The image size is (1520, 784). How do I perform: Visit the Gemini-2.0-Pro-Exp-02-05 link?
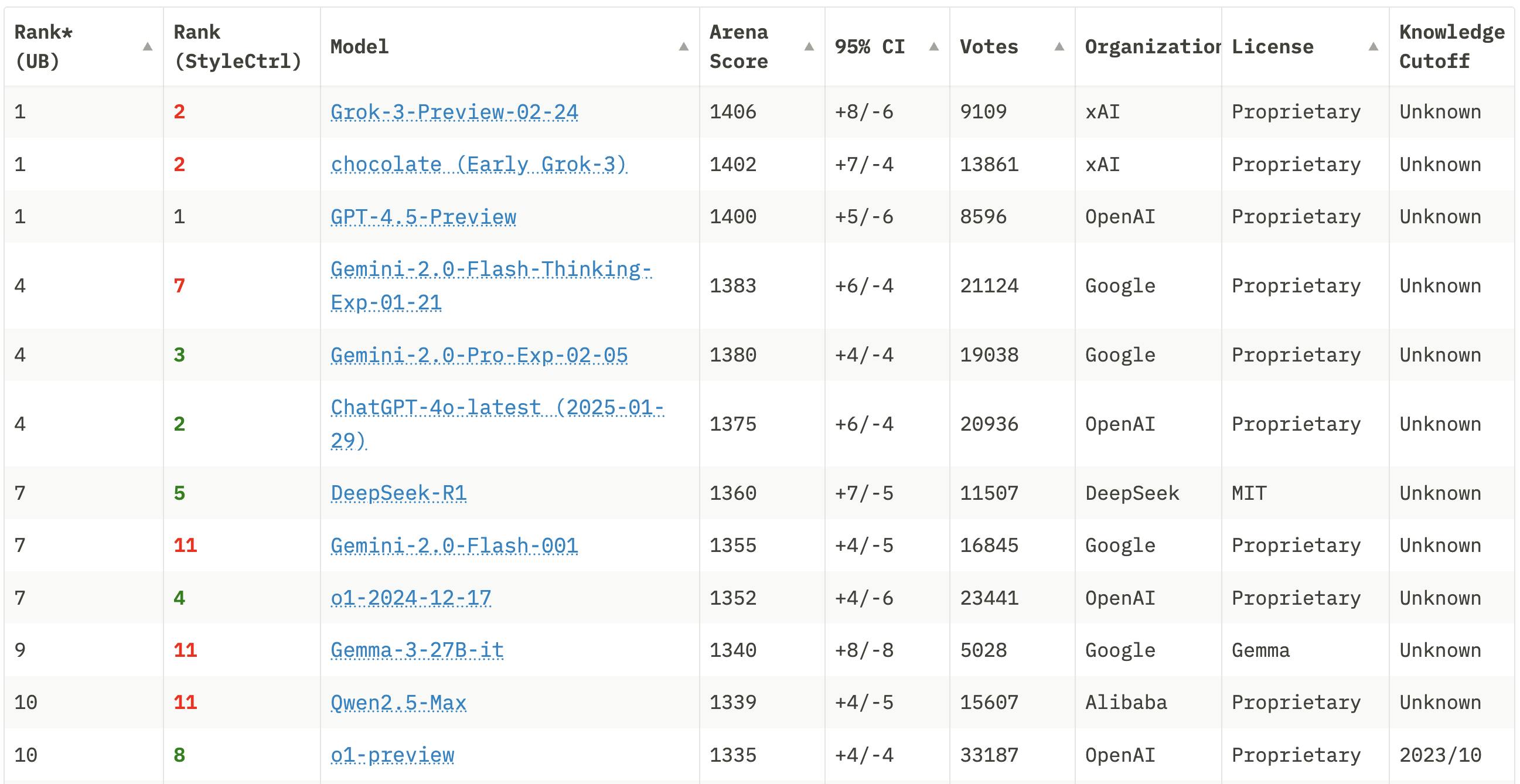479,354
